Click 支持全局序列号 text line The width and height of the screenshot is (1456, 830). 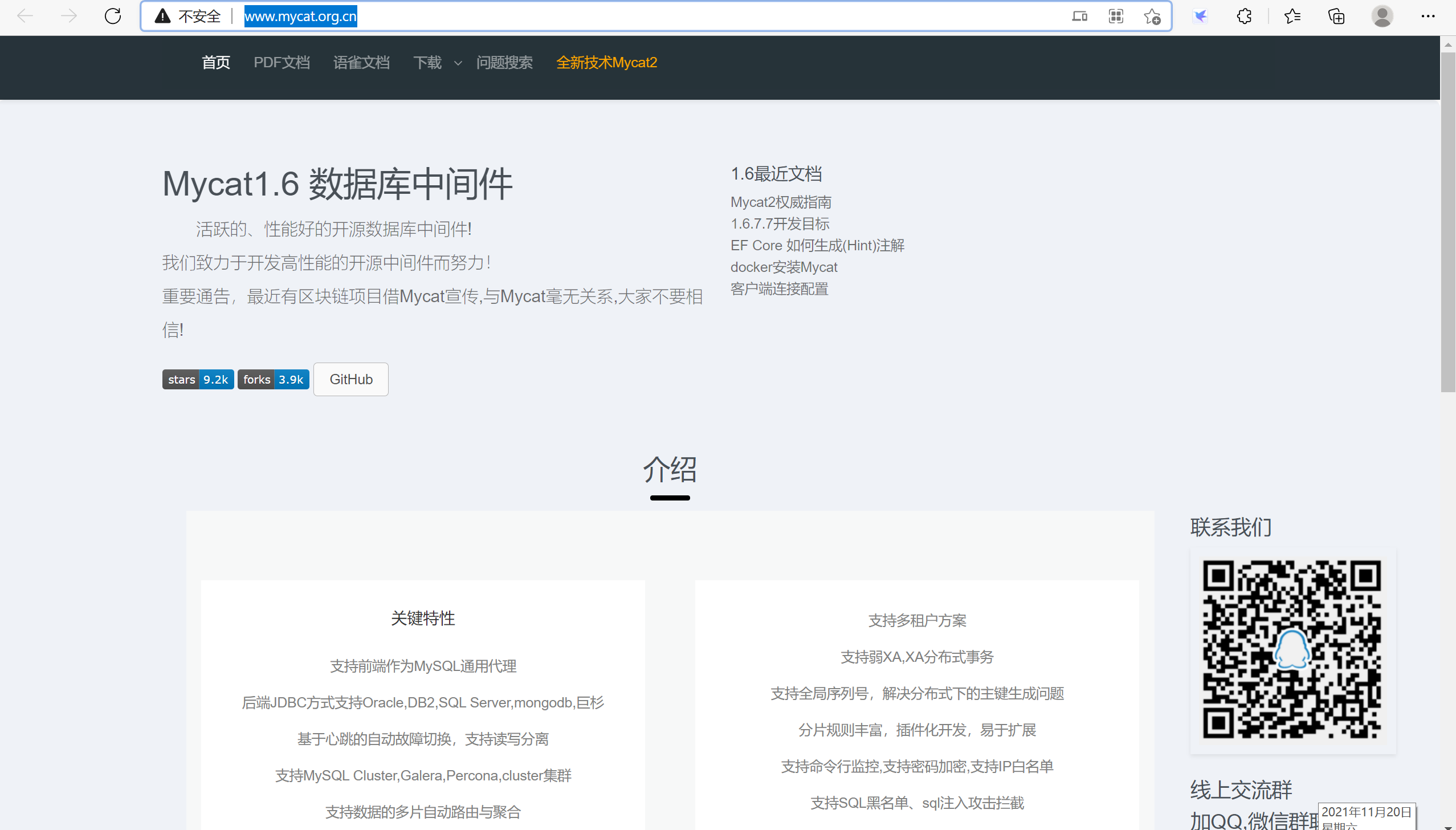(x=917, y=693)
